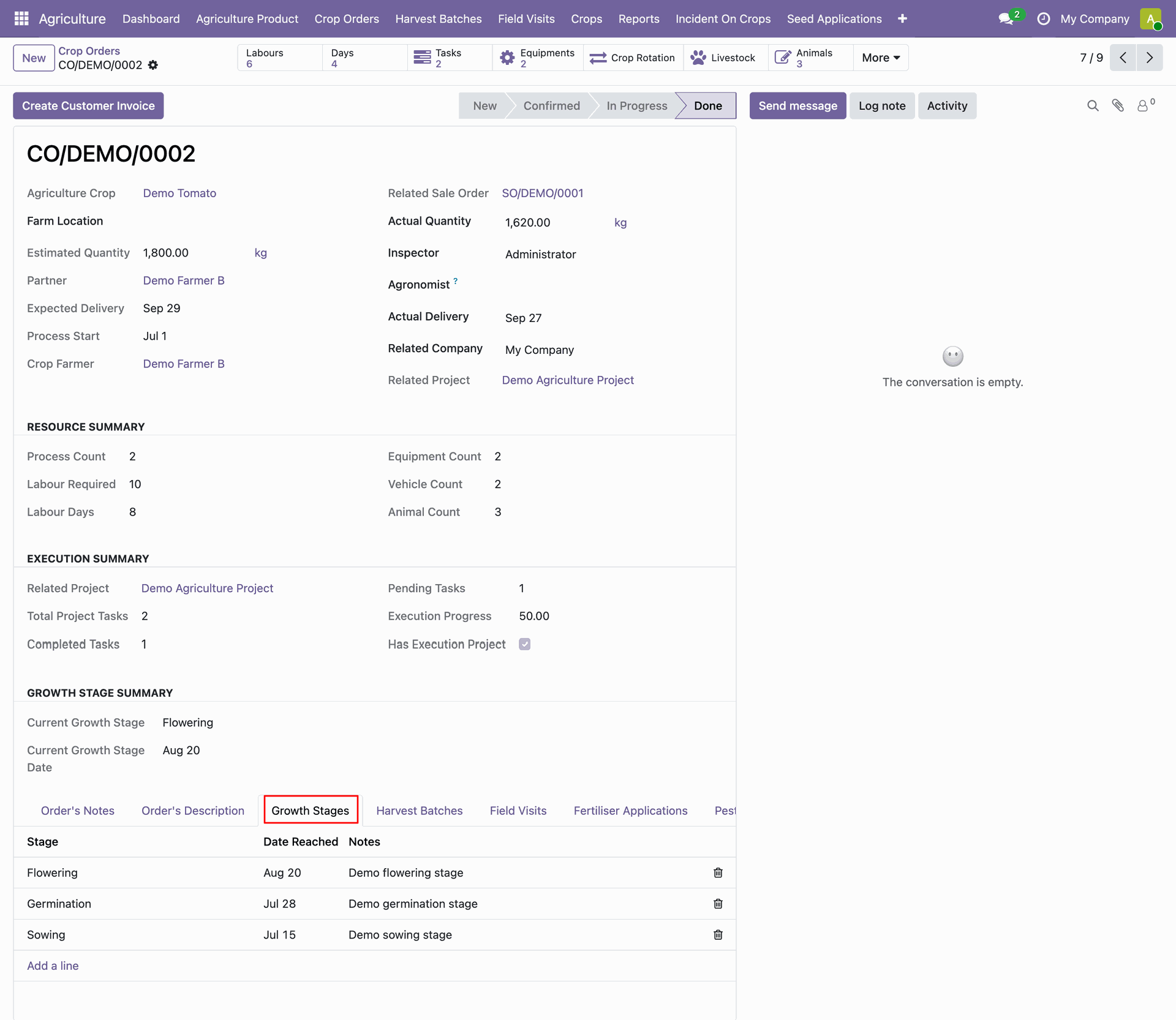Open Incident On Crops menu
The height and width of the screenshot is (1020, 1176).
723,19
